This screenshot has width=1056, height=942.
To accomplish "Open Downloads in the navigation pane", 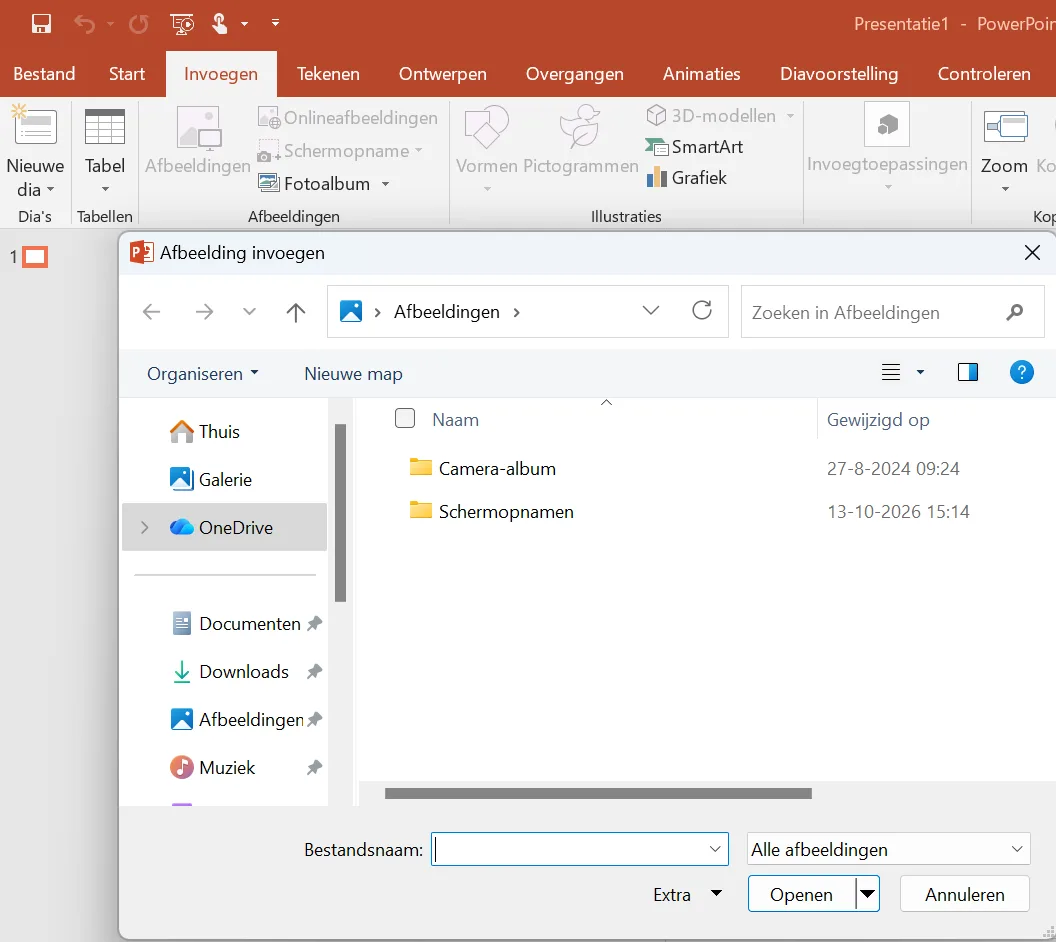I will tap(244, 671).
